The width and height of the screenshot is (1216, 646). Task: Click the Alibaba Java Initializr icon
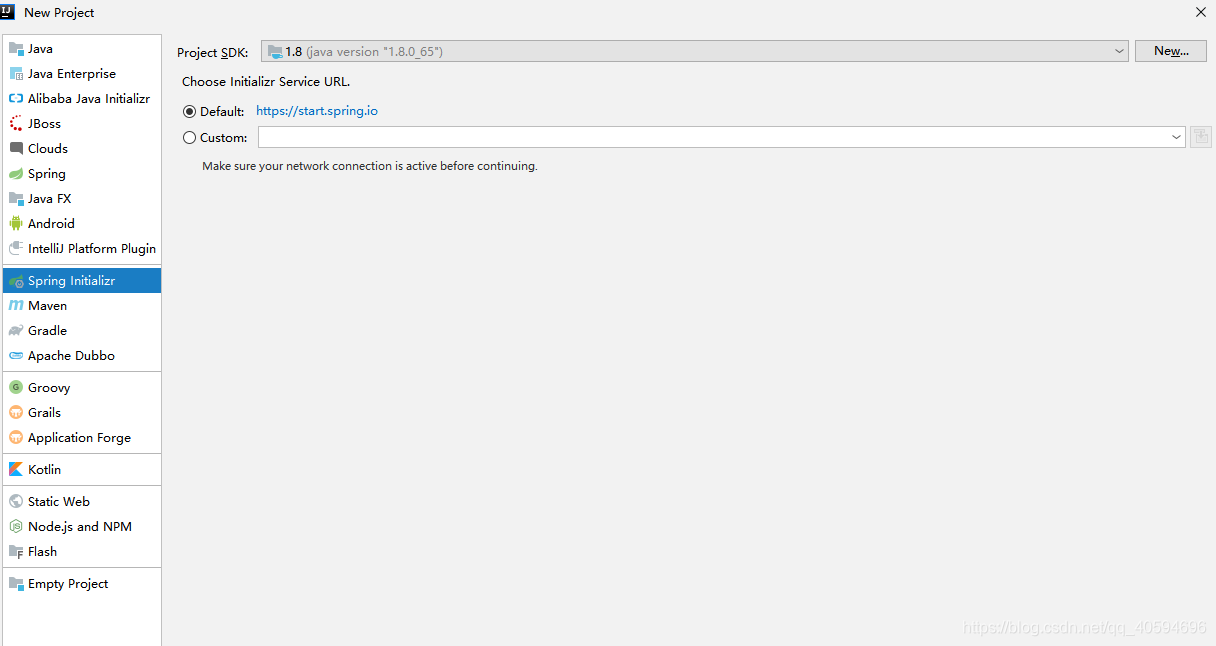click(16, 98)
